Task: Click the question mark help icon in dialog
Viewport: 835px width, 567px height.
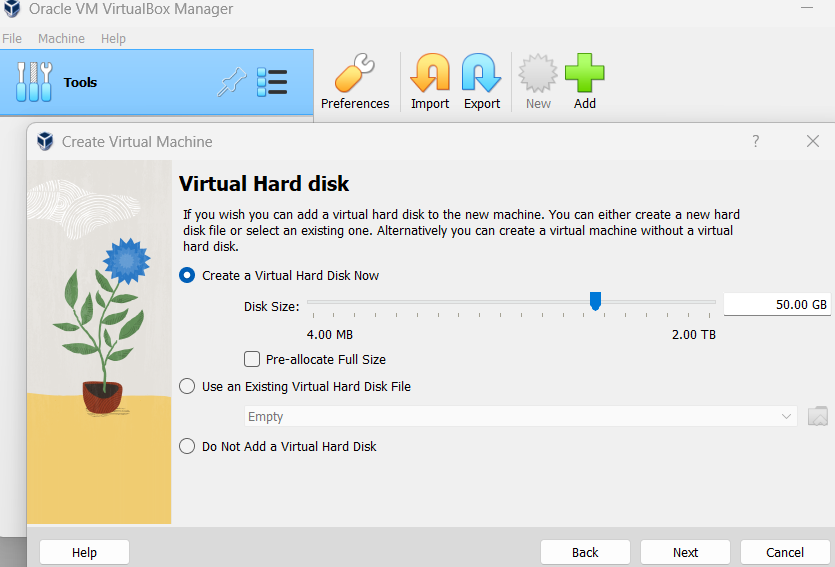Action: (x=756, y=141)
